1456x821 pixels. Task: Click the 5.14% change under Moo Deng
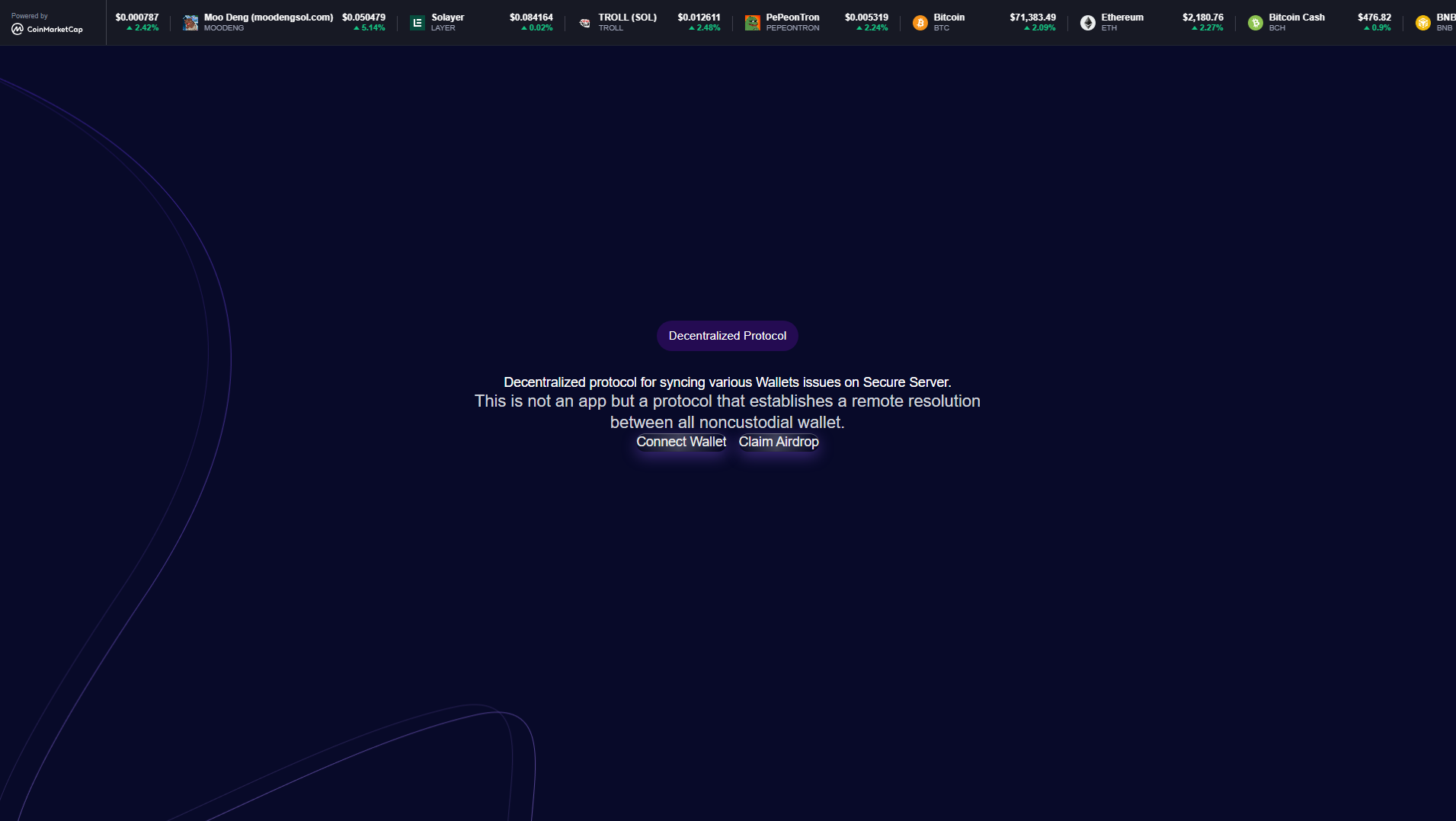370,28
